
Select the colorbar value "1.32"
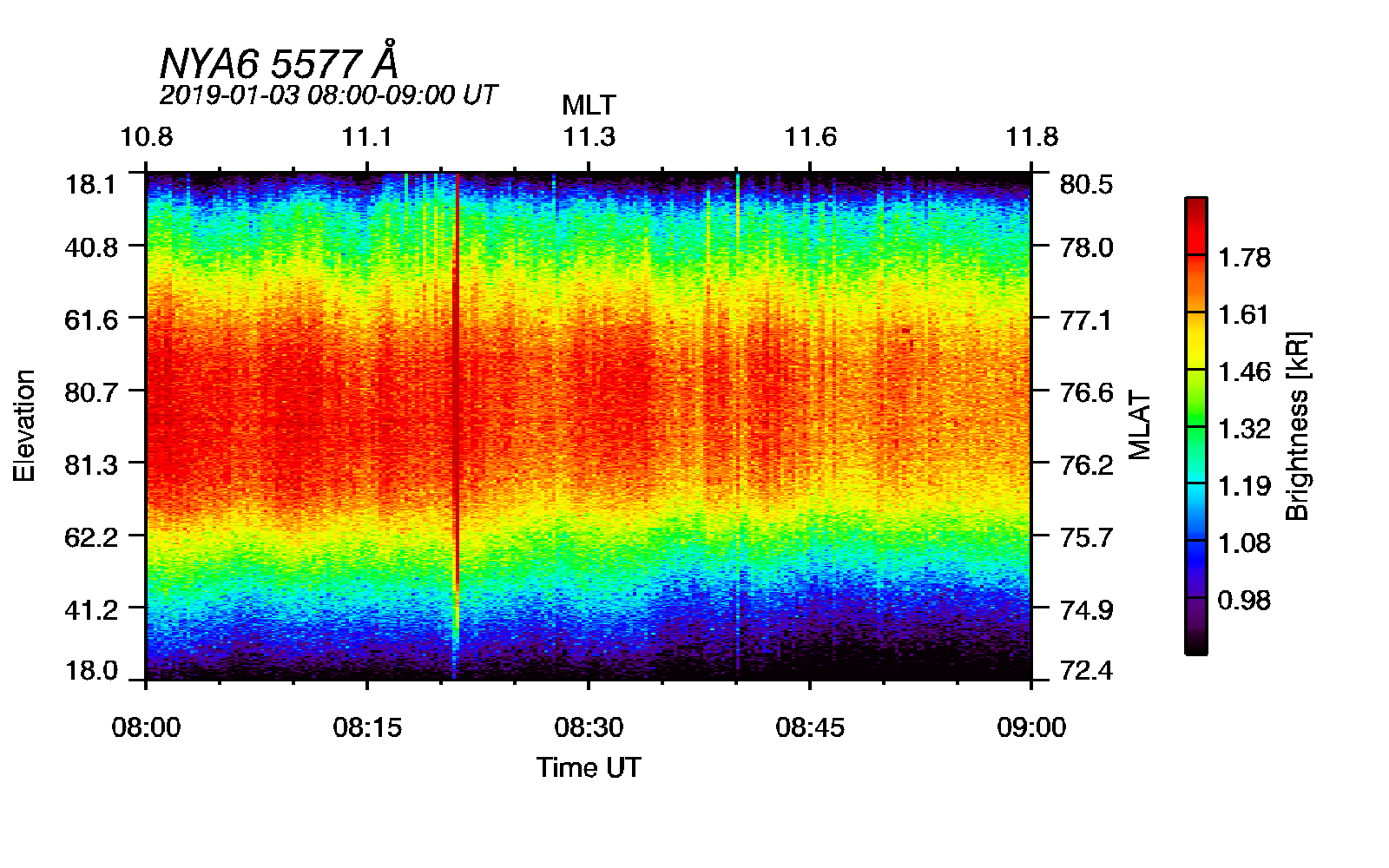tap(1244, 429)
